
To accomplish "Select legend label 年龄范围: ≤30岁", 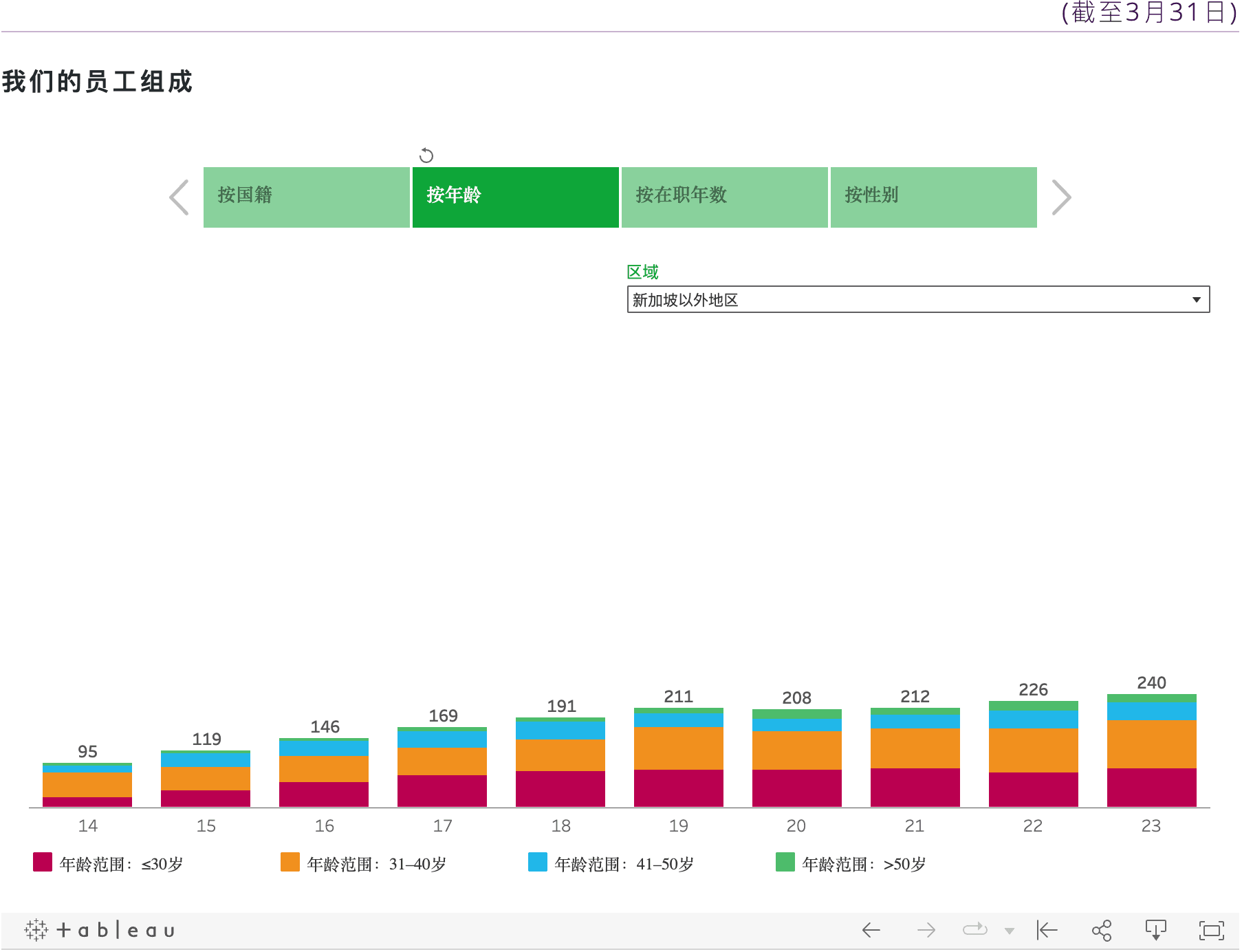I will click(122, 864).
